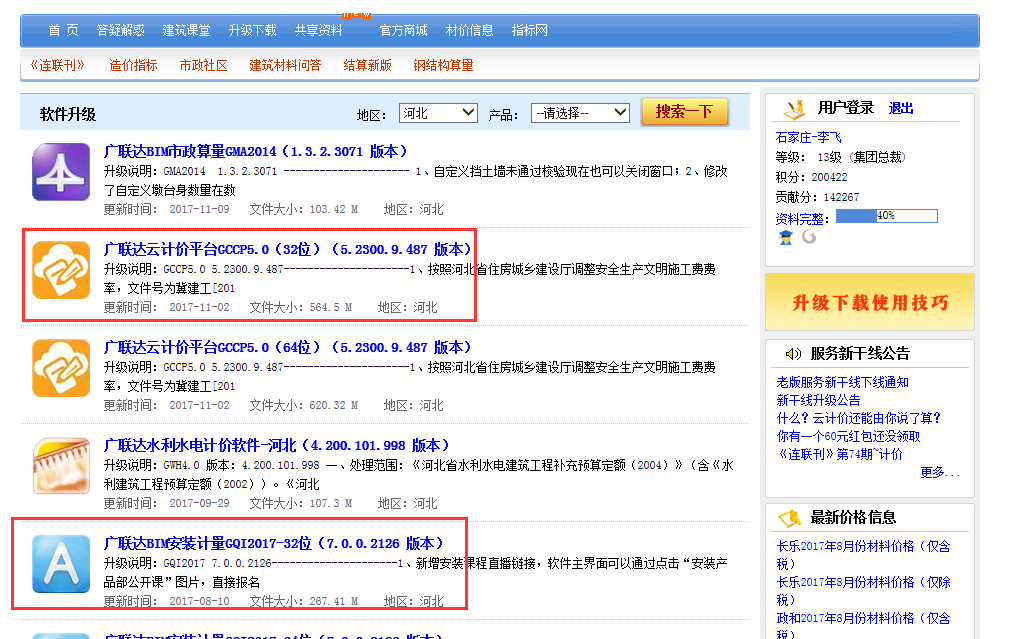Open the 老版服务新干线下线通知 announcement
This screenshot has width=1035, height=639.
click(x=842, y=382)
